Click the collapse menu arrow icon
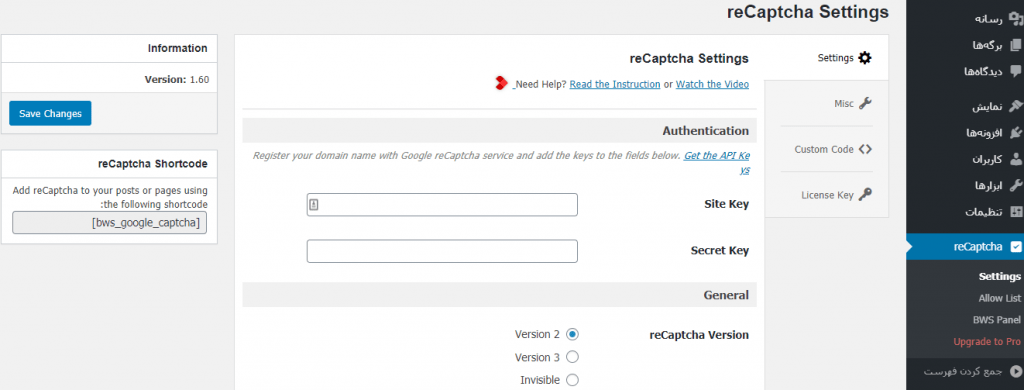This screenshot has height=390, width=1024. (x=1015, y=372)
